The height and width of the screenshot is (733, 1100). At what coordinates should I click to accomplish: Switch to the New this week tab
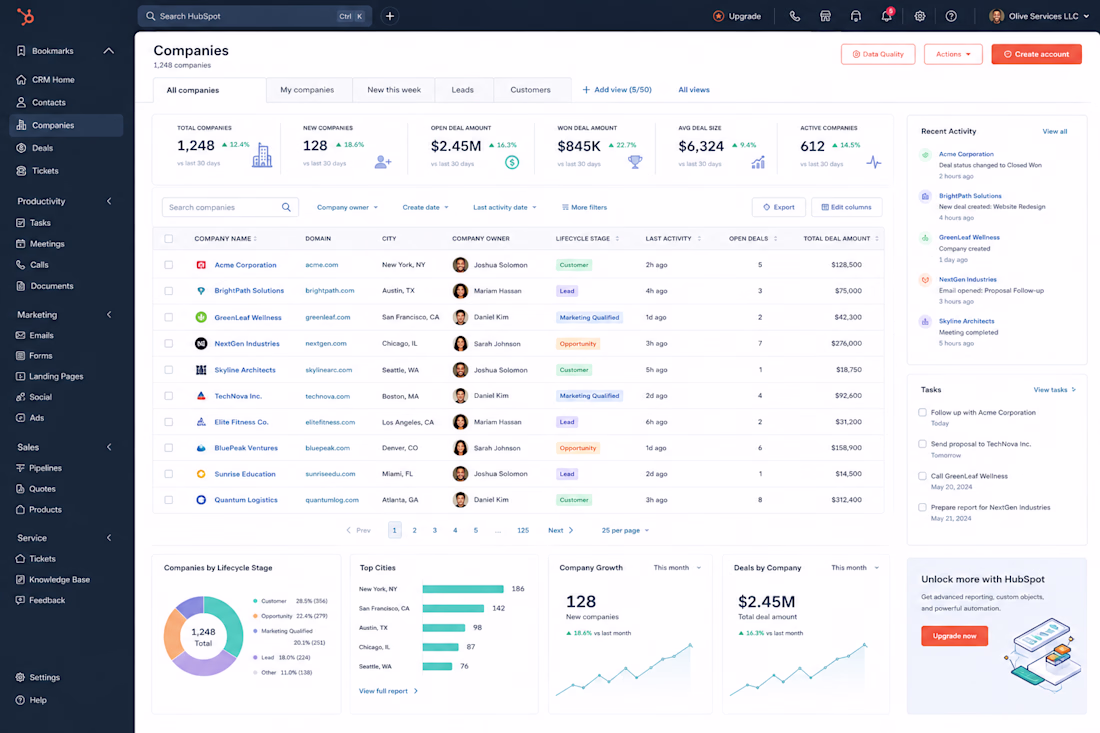pyautogui.click(x=394, y=90)
